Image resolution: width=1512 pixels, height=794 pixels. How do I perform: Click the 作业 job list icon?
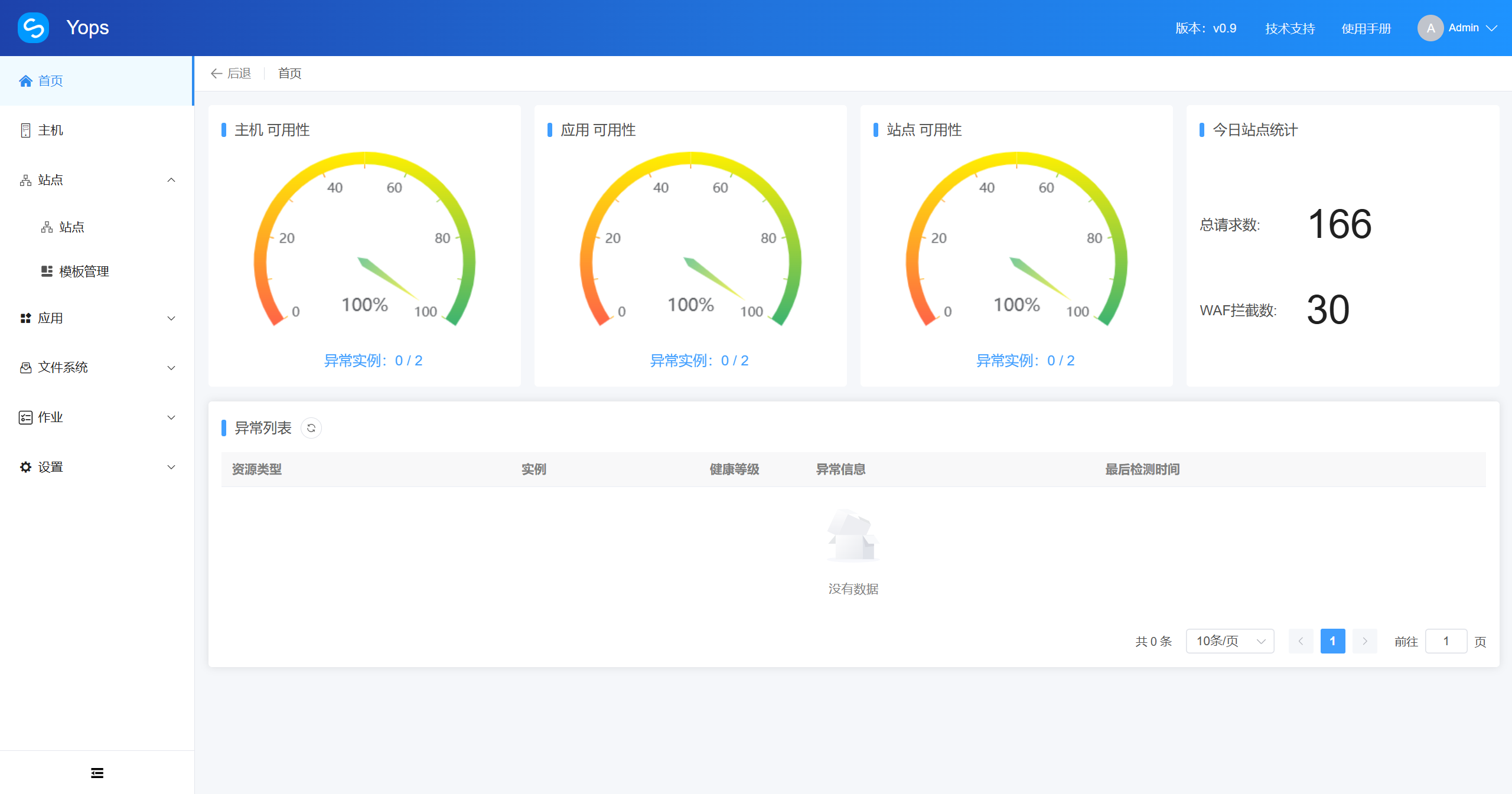pyautogui.click(x=25, y=417)
